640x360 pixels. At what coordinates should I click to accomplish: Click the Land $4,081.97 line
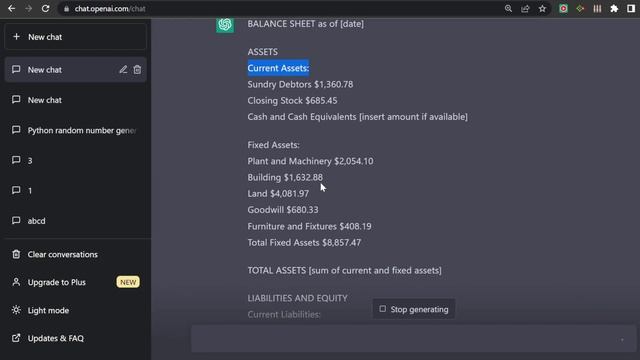[x=278, y=193]
